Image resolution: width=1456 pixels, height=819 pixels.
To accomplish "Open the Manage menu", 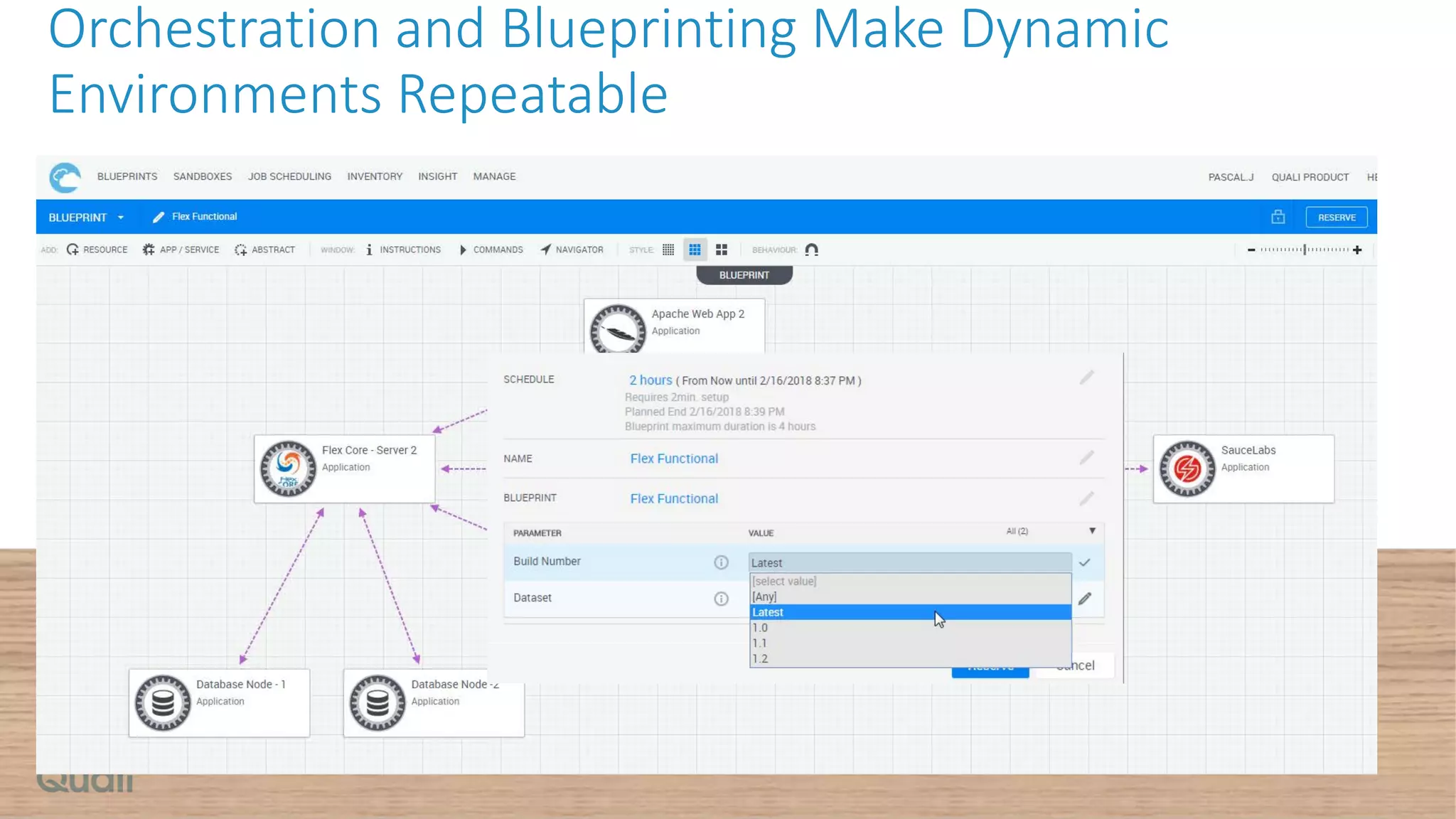I will (x=494, y=176).
